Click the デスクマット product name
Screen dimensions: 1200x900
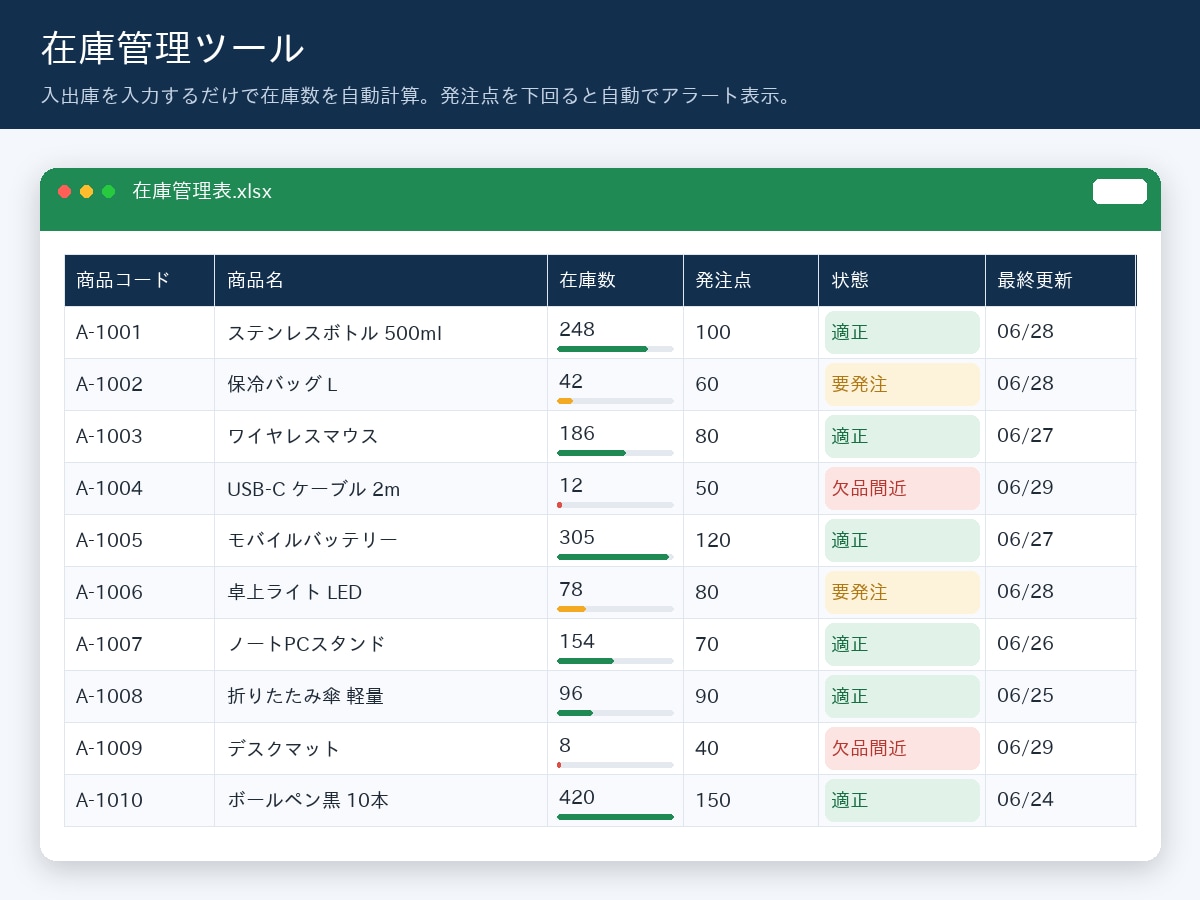[x=284, y=749]
